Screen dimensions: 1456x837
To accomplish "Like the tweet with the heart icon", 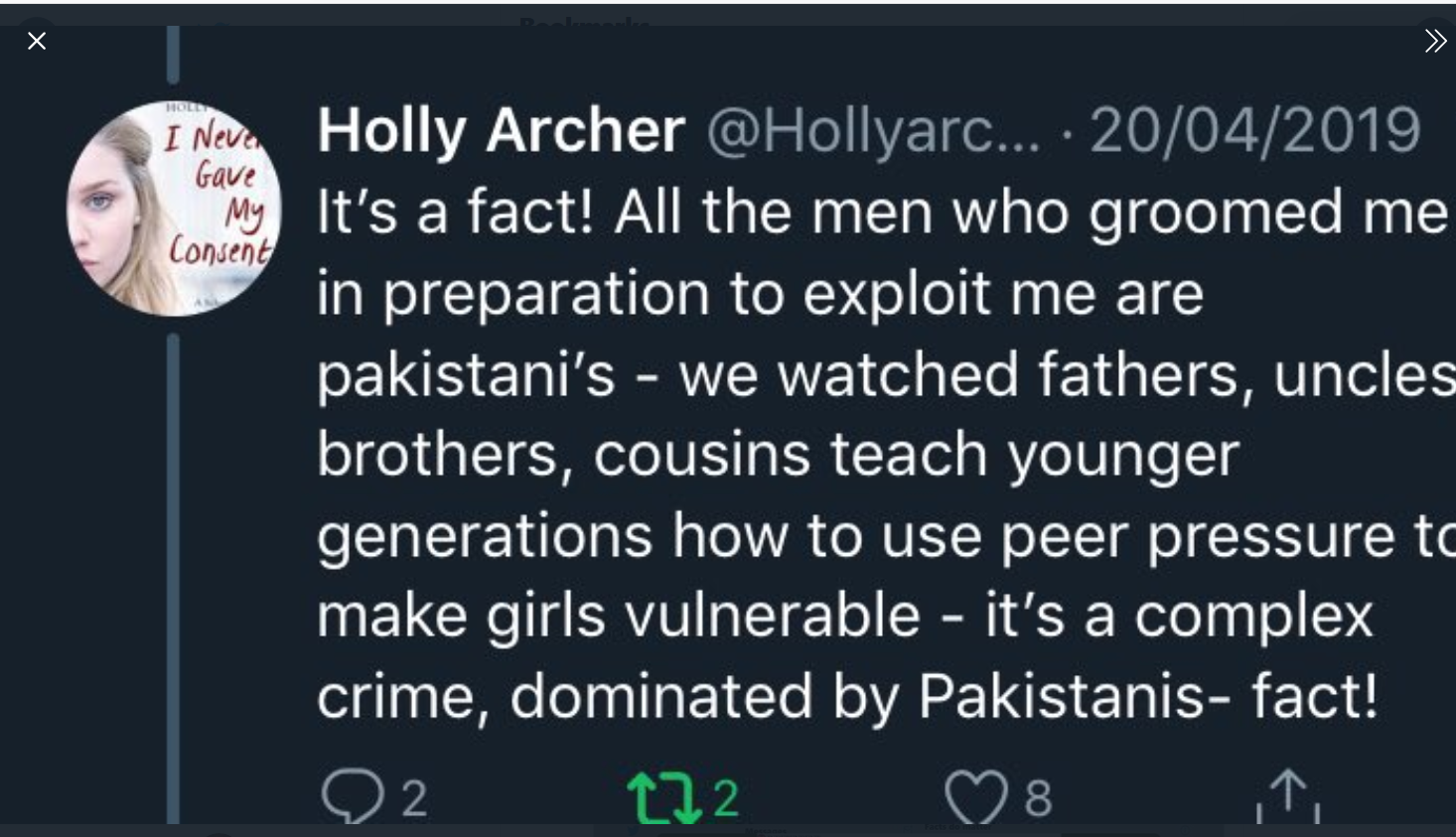I will coord(975,798).
